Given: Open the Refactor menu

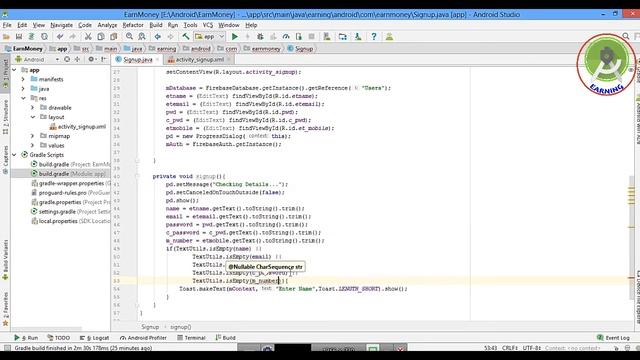Looking at the screenshot, I should [133, 25].
